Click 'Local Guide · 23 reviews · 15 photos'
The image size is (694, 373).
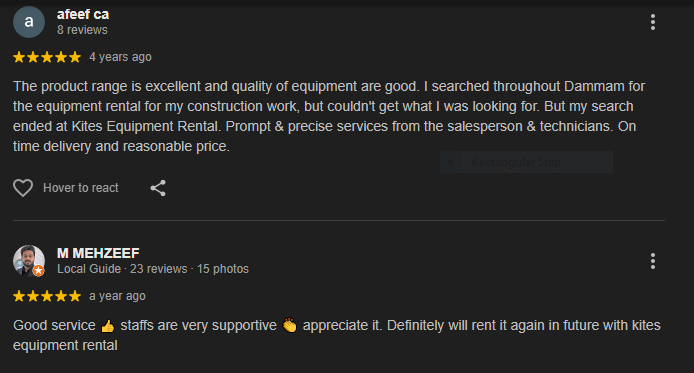153,269
